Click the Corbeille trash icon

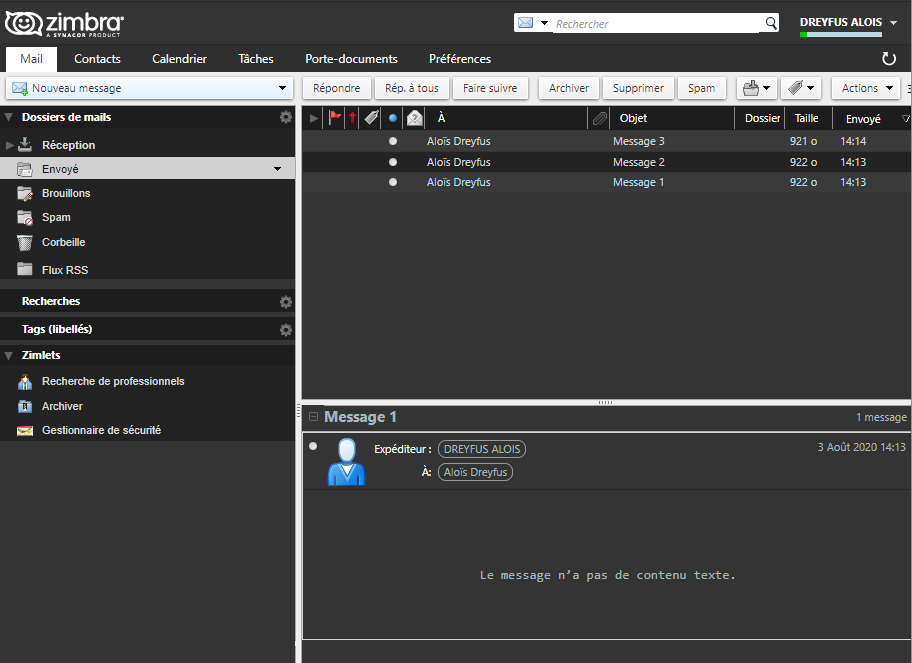click(x=24, y=243)
